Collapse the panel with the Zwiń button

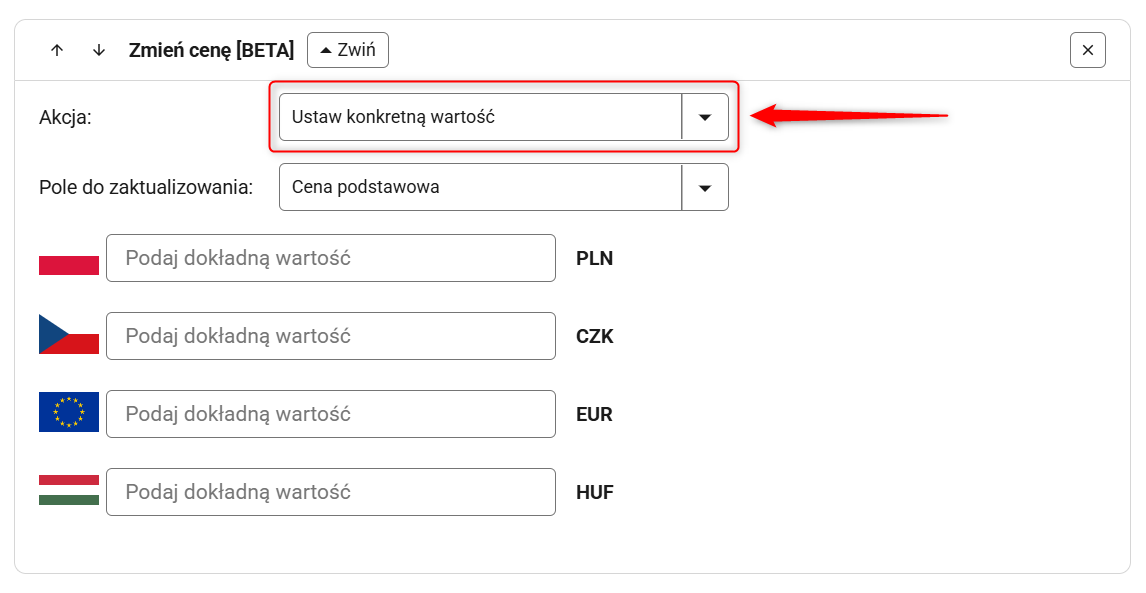tap(348, 50)
